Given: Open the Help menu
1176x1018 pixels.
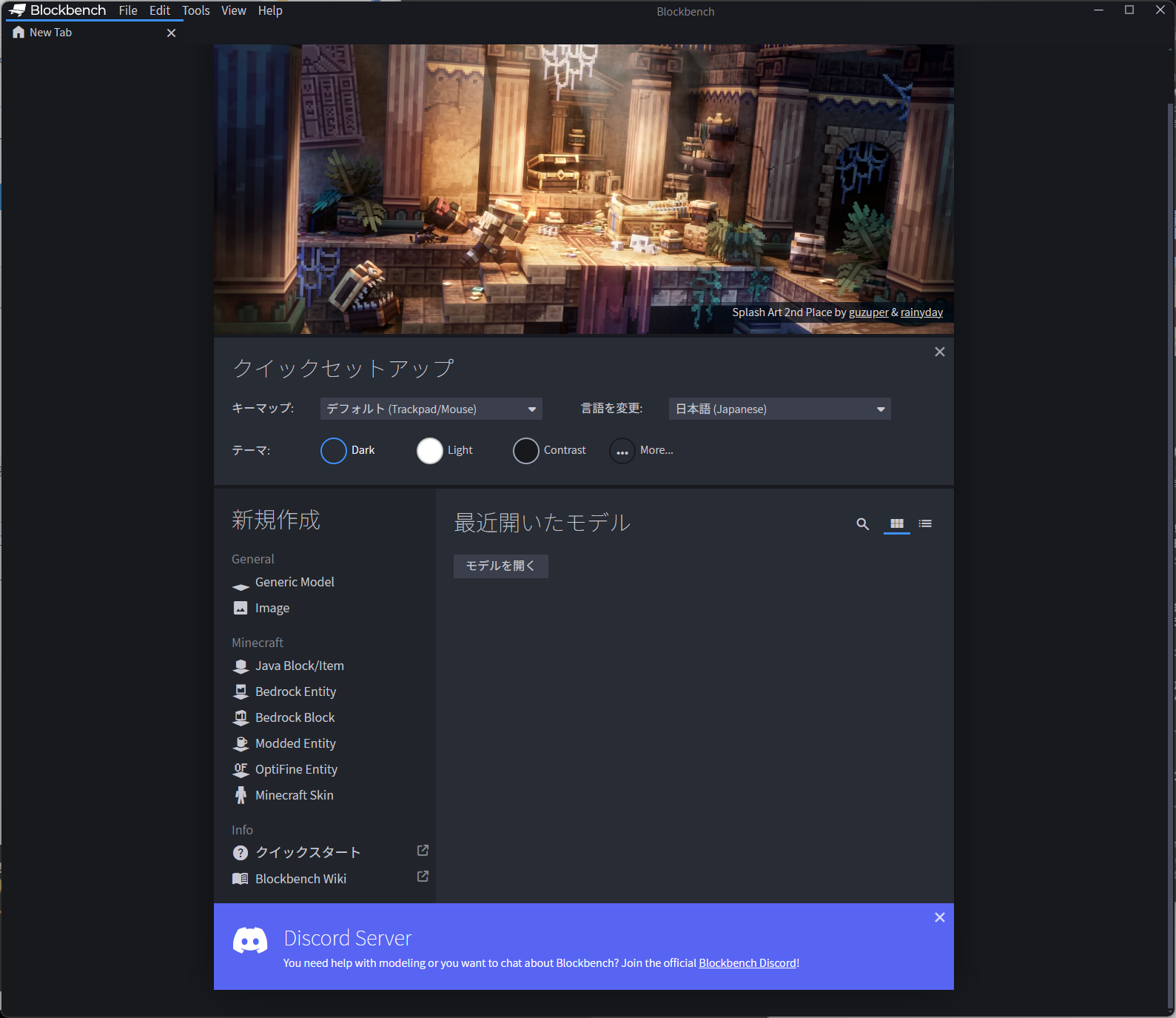Looking at the screenshot, I should coord(270,10).
